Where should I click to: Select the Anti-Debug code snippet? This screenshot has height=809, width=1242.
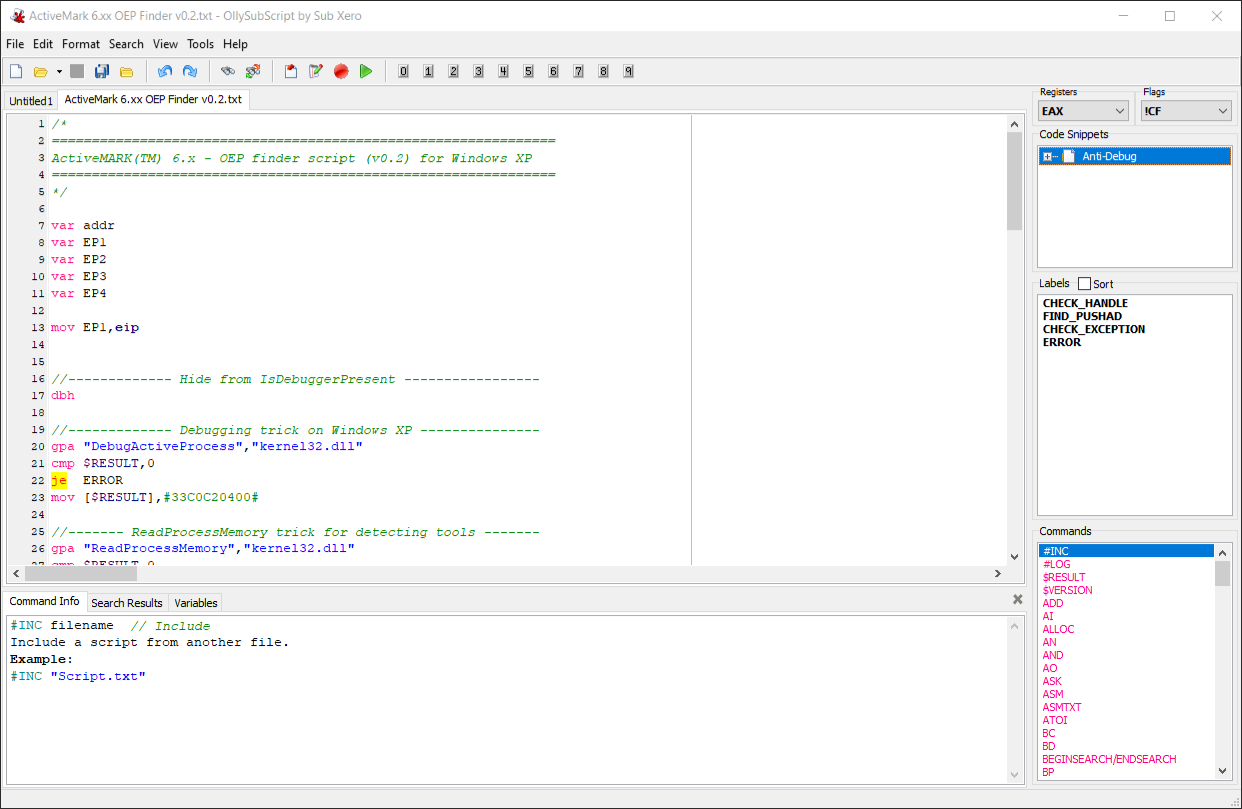(x=1109, y=156)
